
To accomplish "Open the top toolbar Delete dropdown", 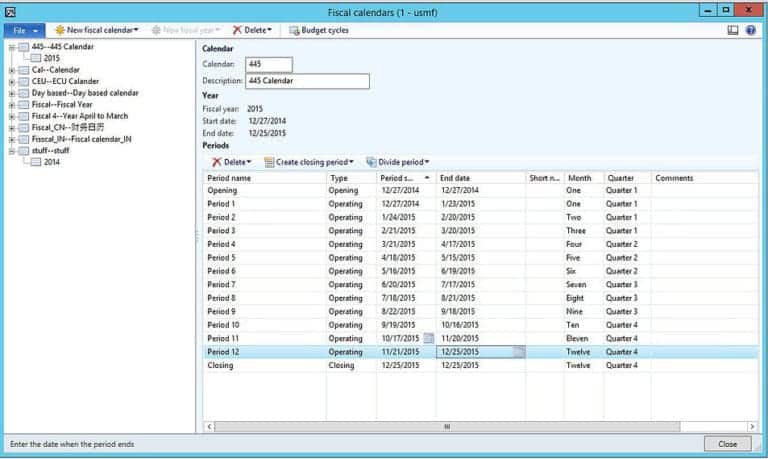I will pos(252,30).
